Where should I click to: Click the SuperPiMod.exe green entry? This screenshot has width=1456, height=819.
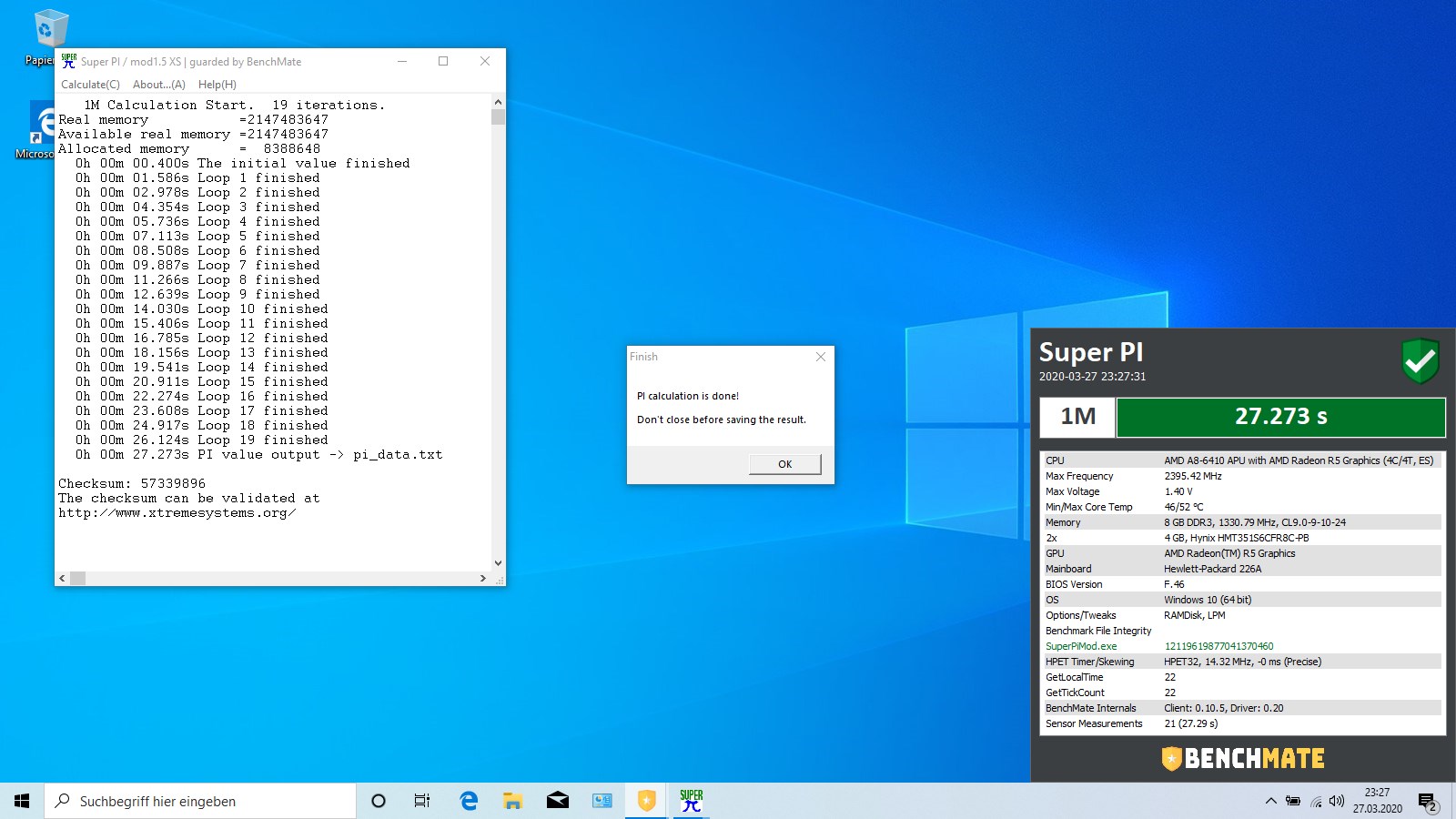click(x=1081, y=646)
